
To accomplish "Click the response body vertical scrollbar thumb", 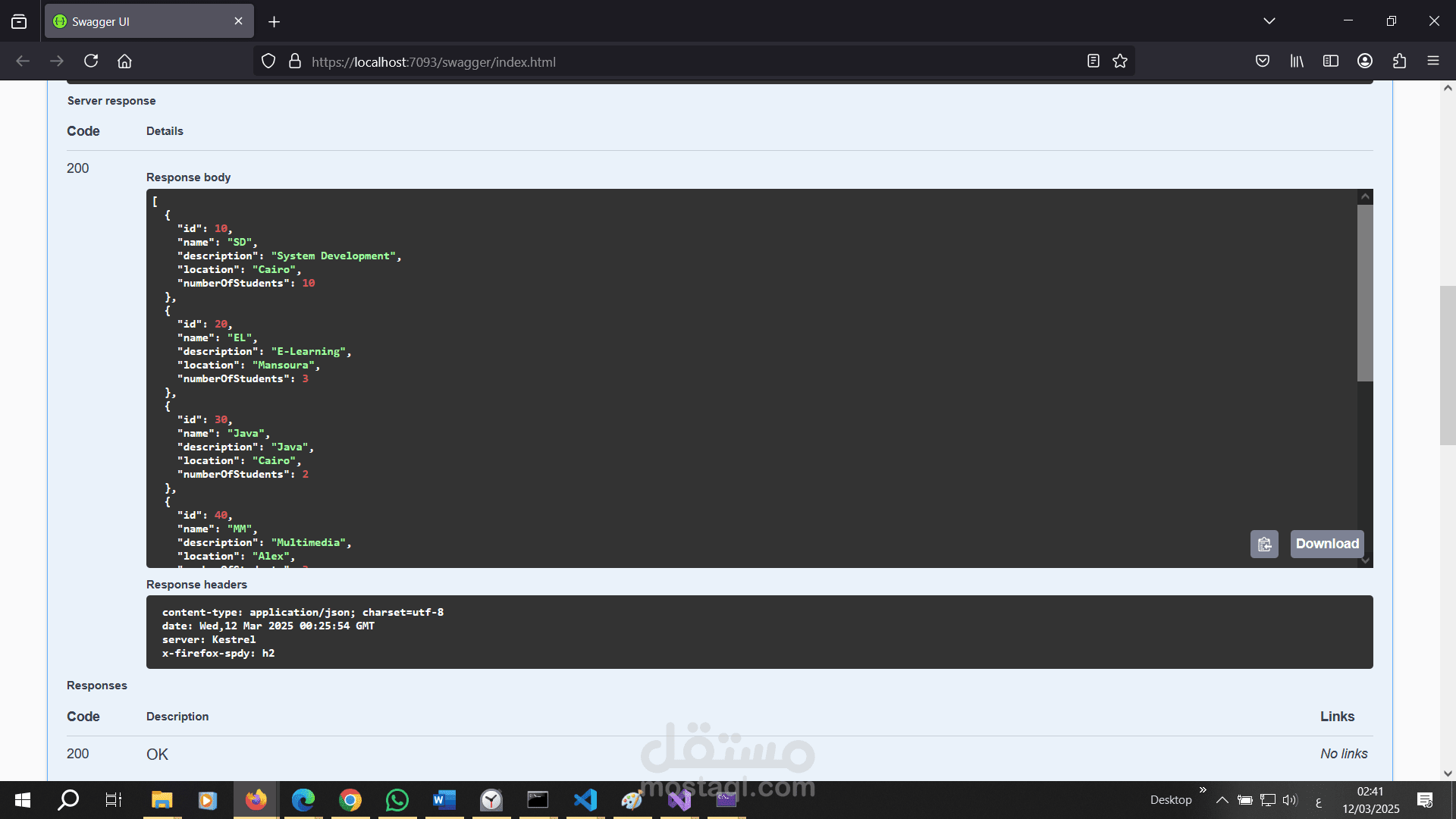I will click(1365, 292).
